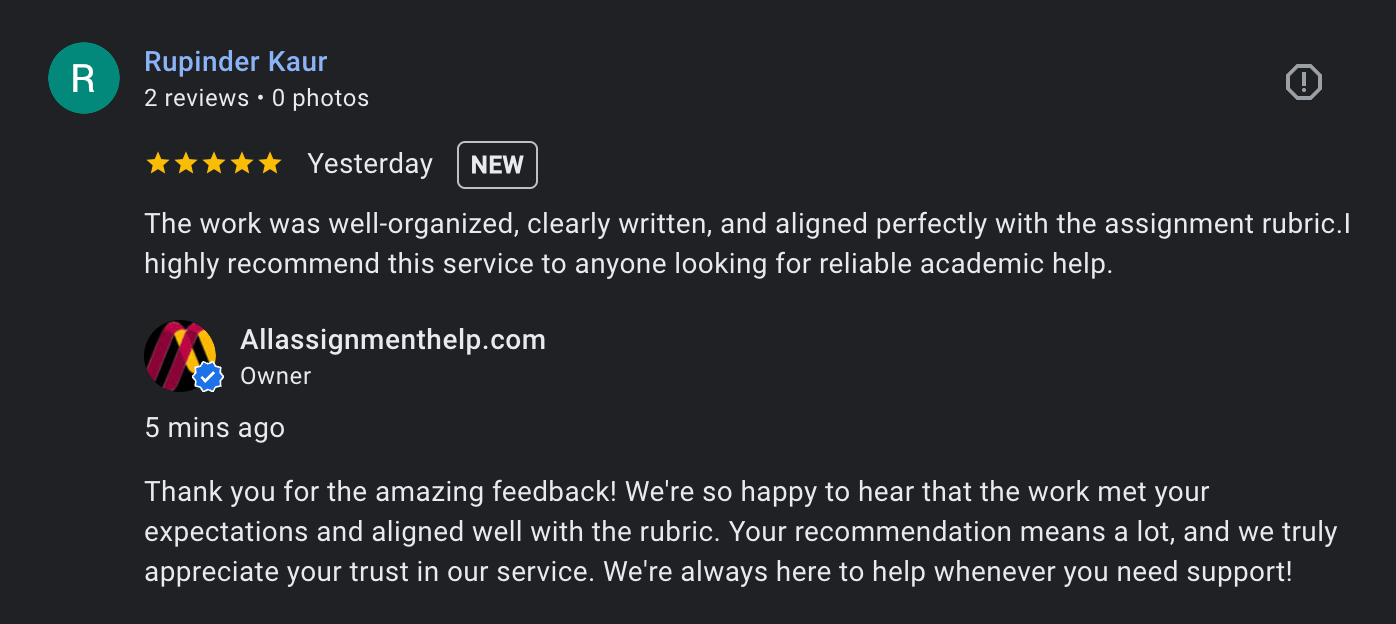1396x624 pixels.
Task: Click the Yesterday timestamp
Action: pyautogui.click(x=370, y=163)
